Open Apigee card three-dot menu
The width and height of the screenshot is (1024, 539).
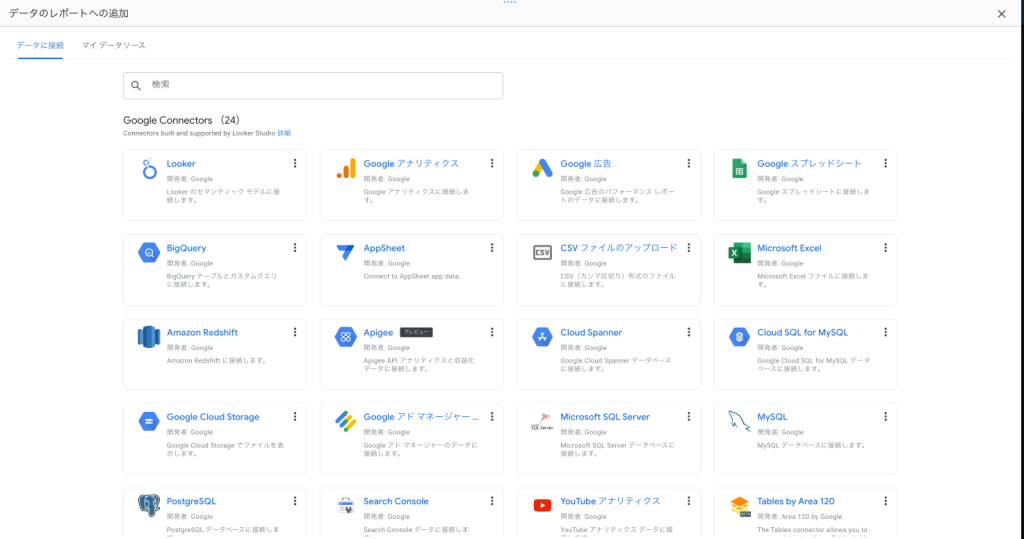[492, 332]
